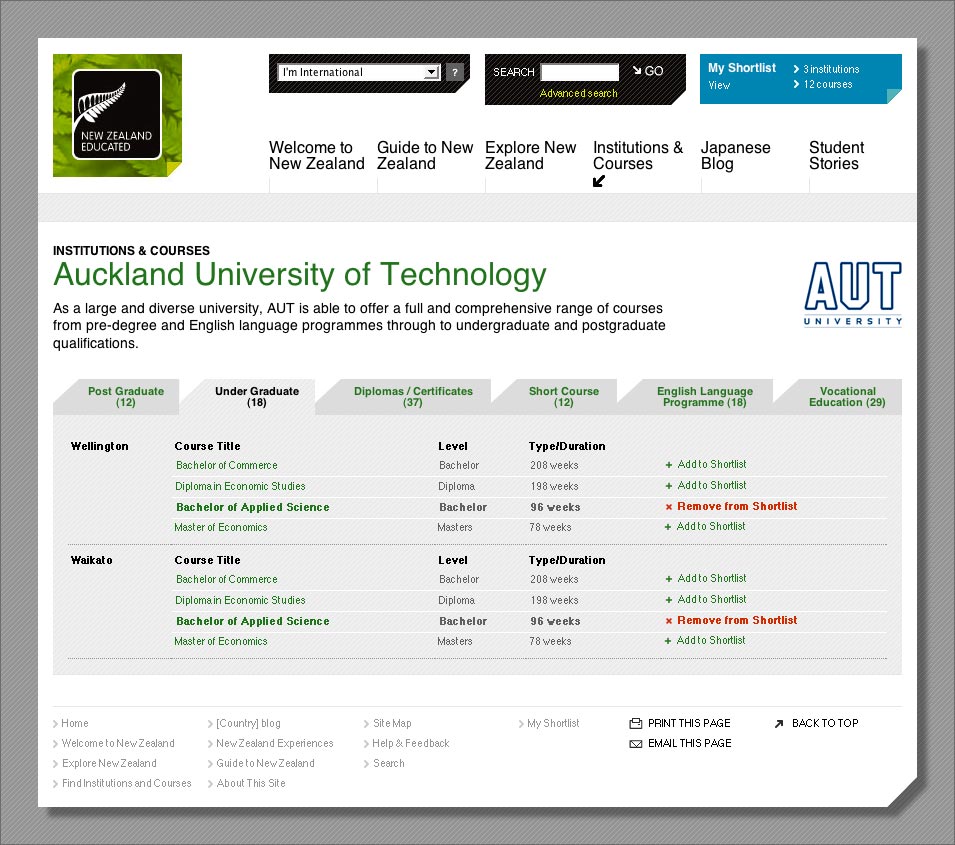955x845 pixels.
Task: Click the plus icon on Waikato Bachelor of Commerce
Action: (x=669, y=579)
